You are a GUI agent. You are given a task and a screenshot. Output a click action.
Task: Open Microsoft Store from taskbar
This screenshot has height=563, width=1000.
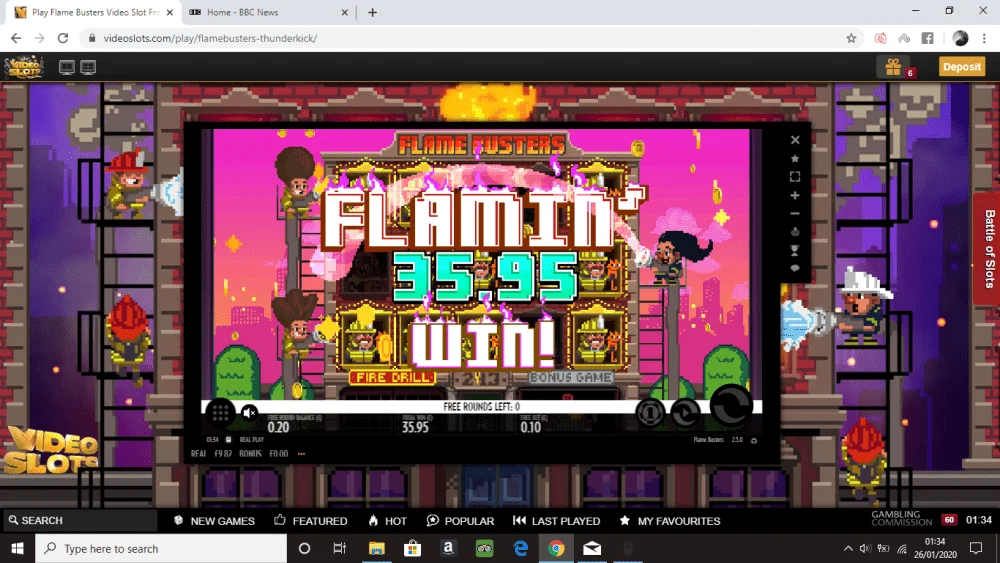click(x=412, y=548)
